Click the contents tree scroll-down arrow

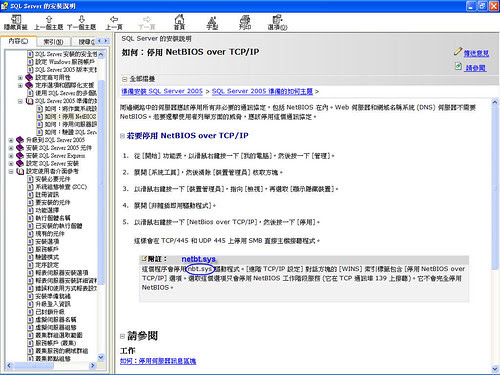click(101, 357)
